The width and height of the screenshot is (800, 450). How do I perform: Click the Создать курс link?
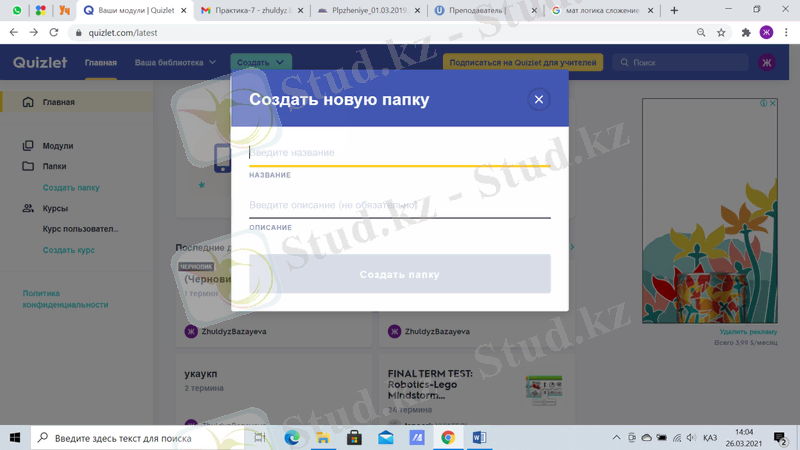tap(68, 250)
